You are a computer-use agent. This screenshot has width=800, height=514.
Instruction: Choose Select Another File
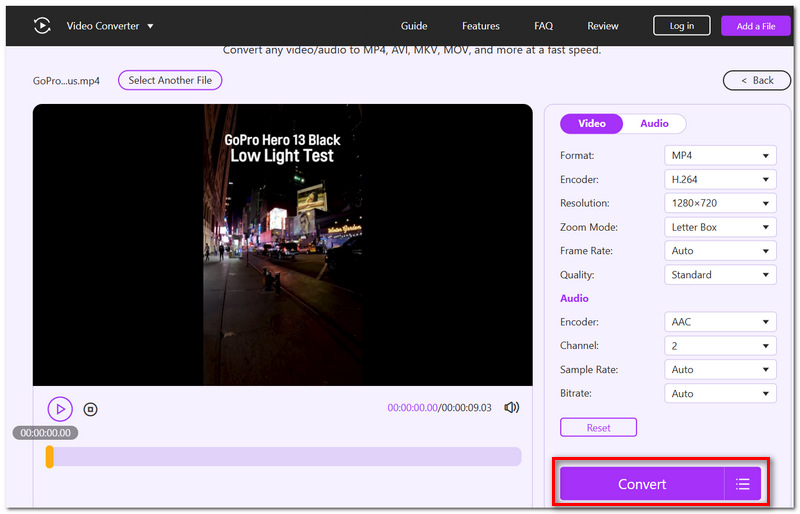pos(170,80)
